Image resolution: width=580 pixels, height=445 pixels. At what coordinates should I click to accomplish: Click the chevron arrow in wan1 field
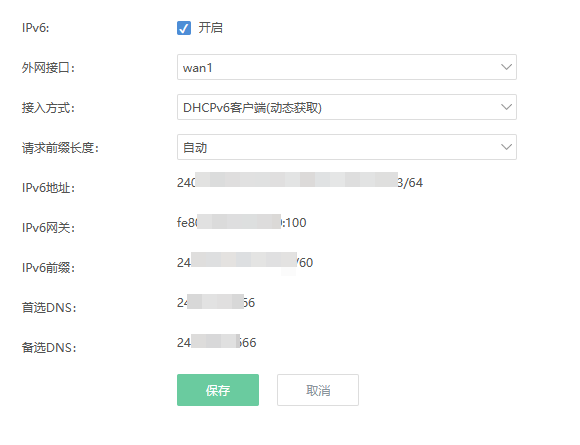(x=506, y=67)
